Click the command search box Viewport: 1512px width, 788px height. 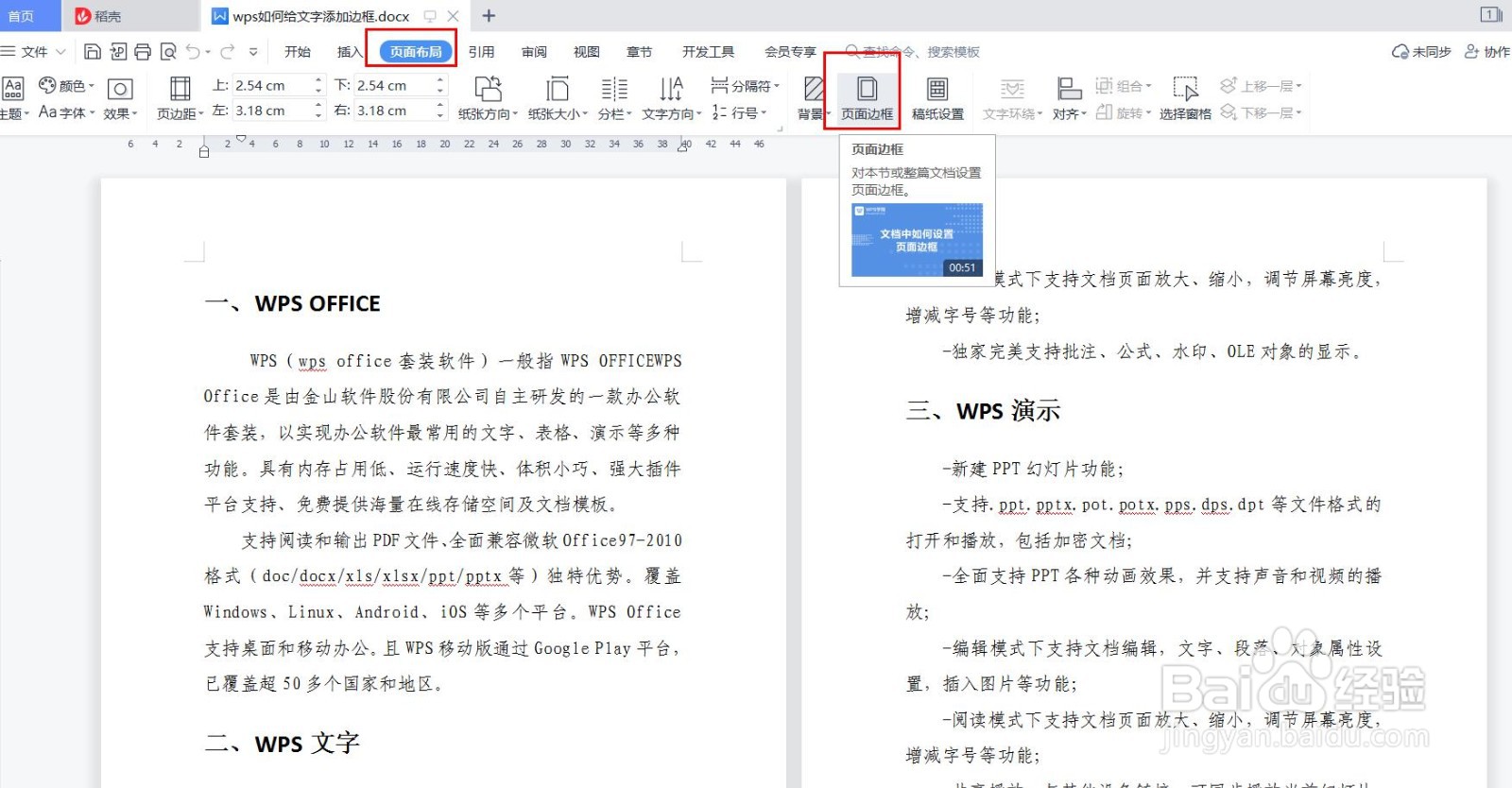point(913,52)
